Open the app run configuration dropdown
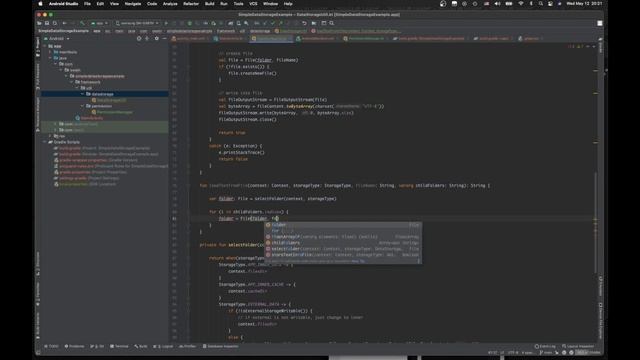640x360 pixels. tap(100, 23)
